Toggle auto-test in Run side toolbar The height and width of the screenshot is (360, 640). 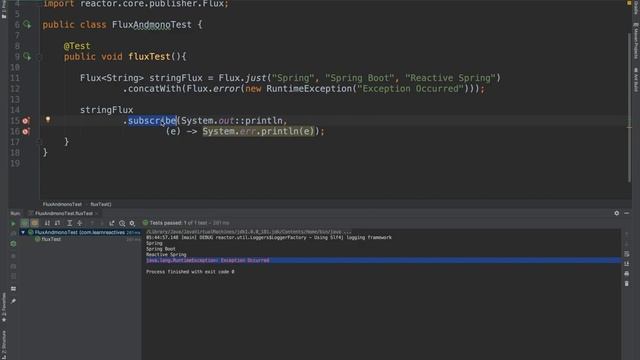13,243
